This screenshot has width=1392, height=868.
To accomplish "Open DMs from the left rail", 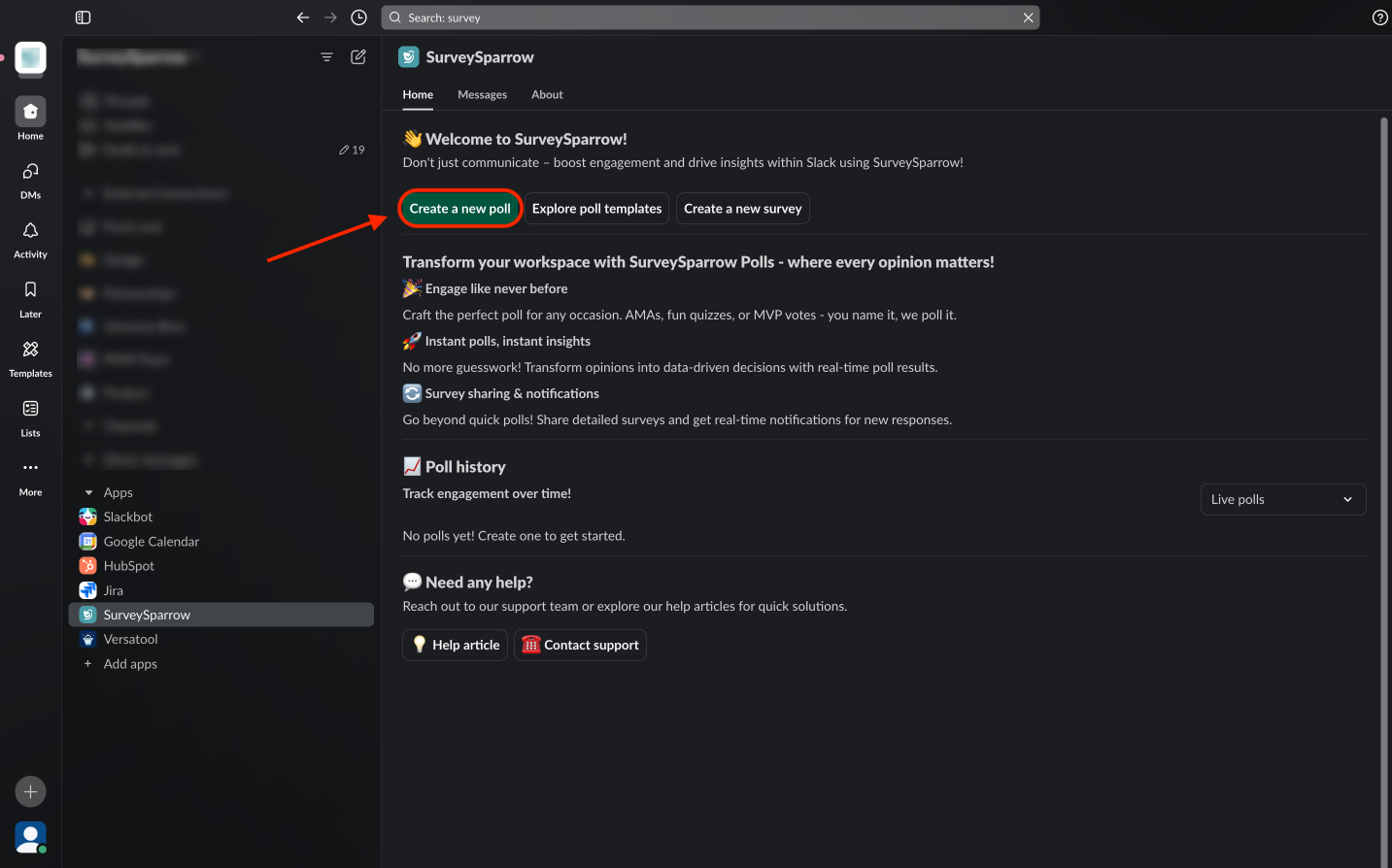I will [30, 172].
